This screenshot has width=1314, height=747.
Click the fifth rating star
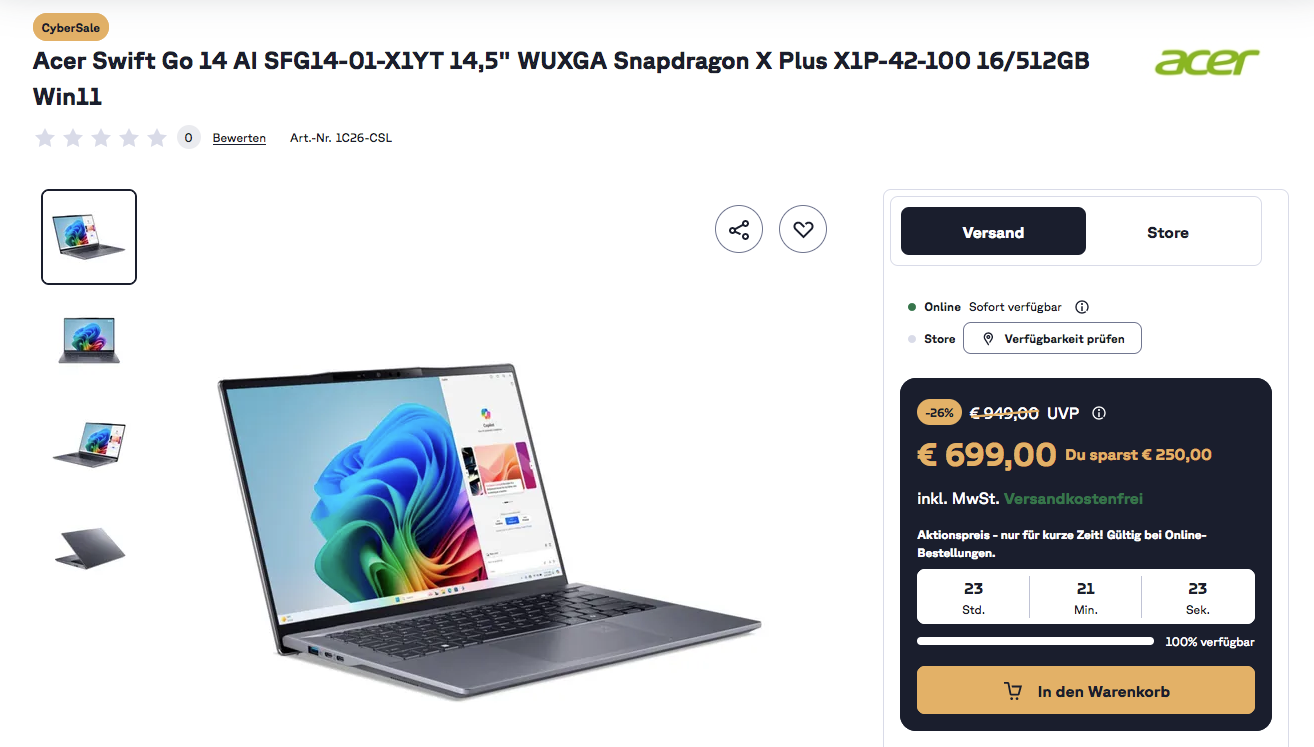[x=157, y=138]
